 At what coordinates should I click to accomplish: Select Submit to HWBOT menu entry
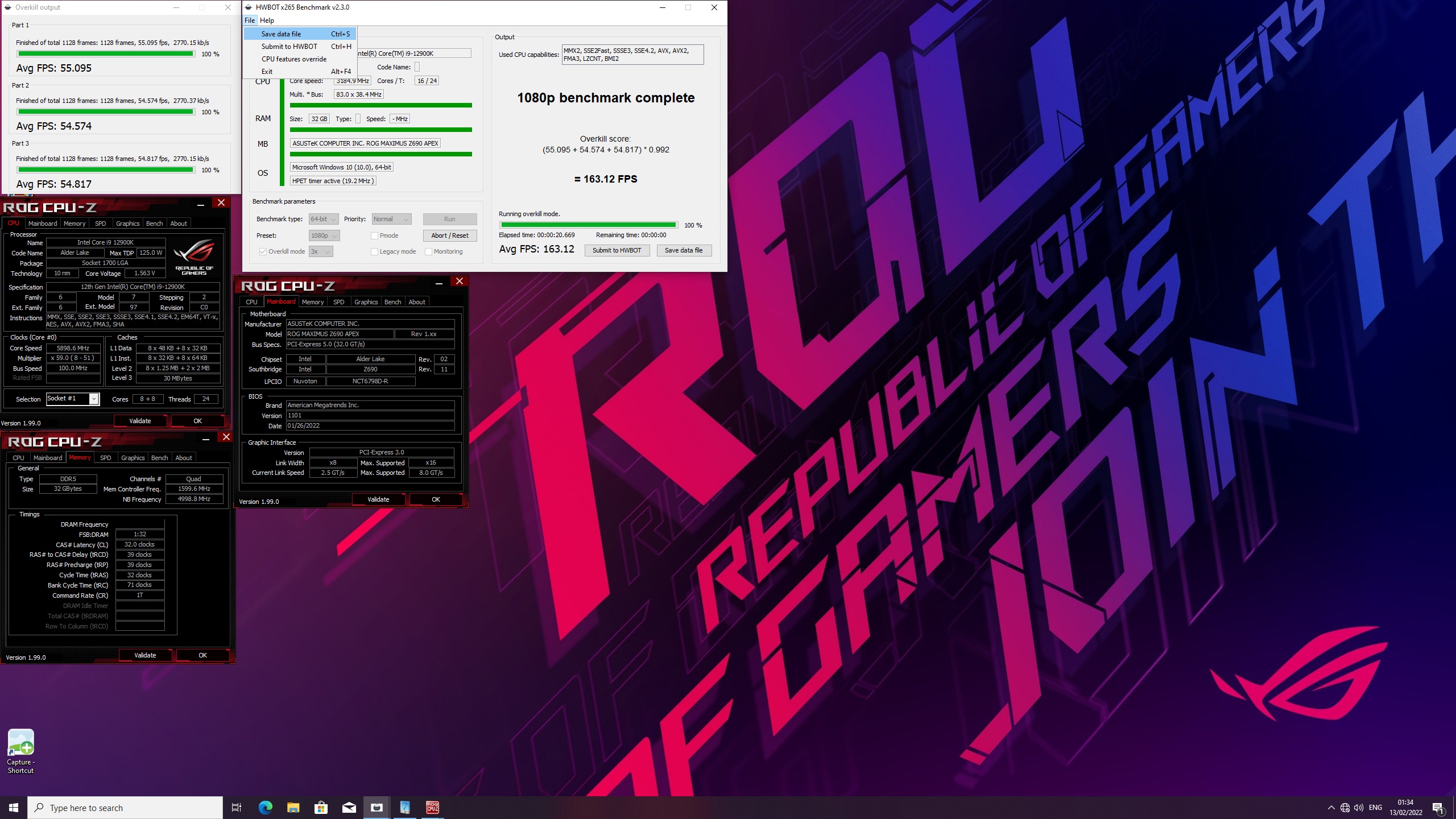pos(300,46)
